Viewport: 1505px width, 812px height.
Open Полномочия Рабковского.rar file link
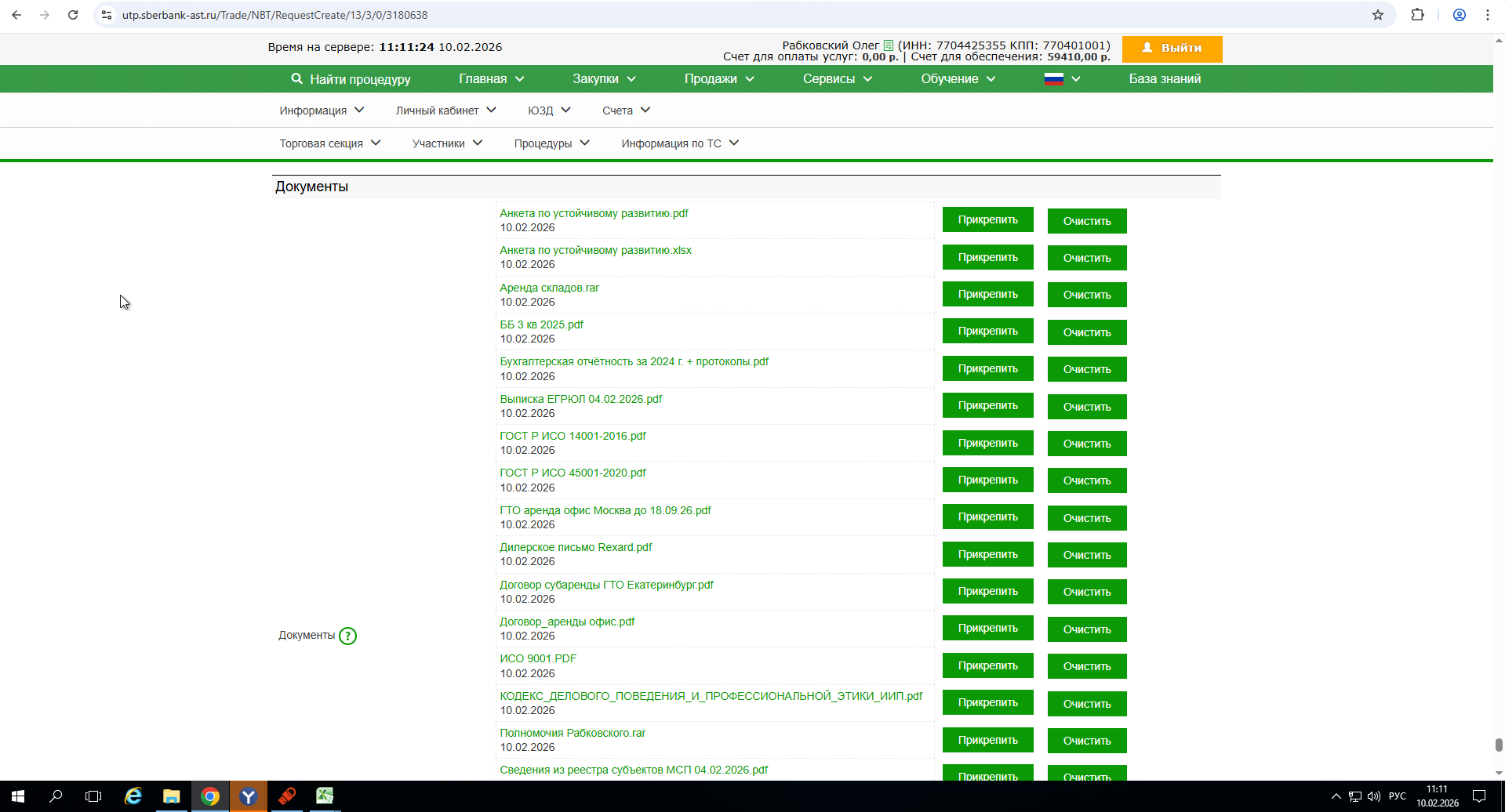[x=573, y=733]
